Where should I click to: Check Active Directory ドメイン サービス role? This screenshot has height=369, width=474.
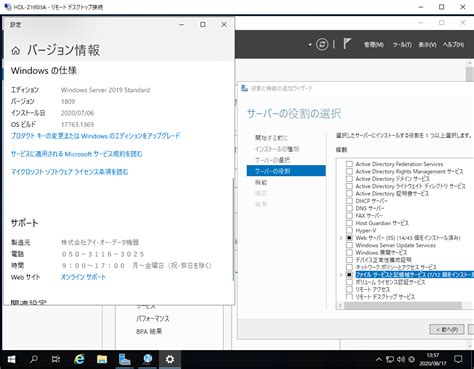coord(349,179)
